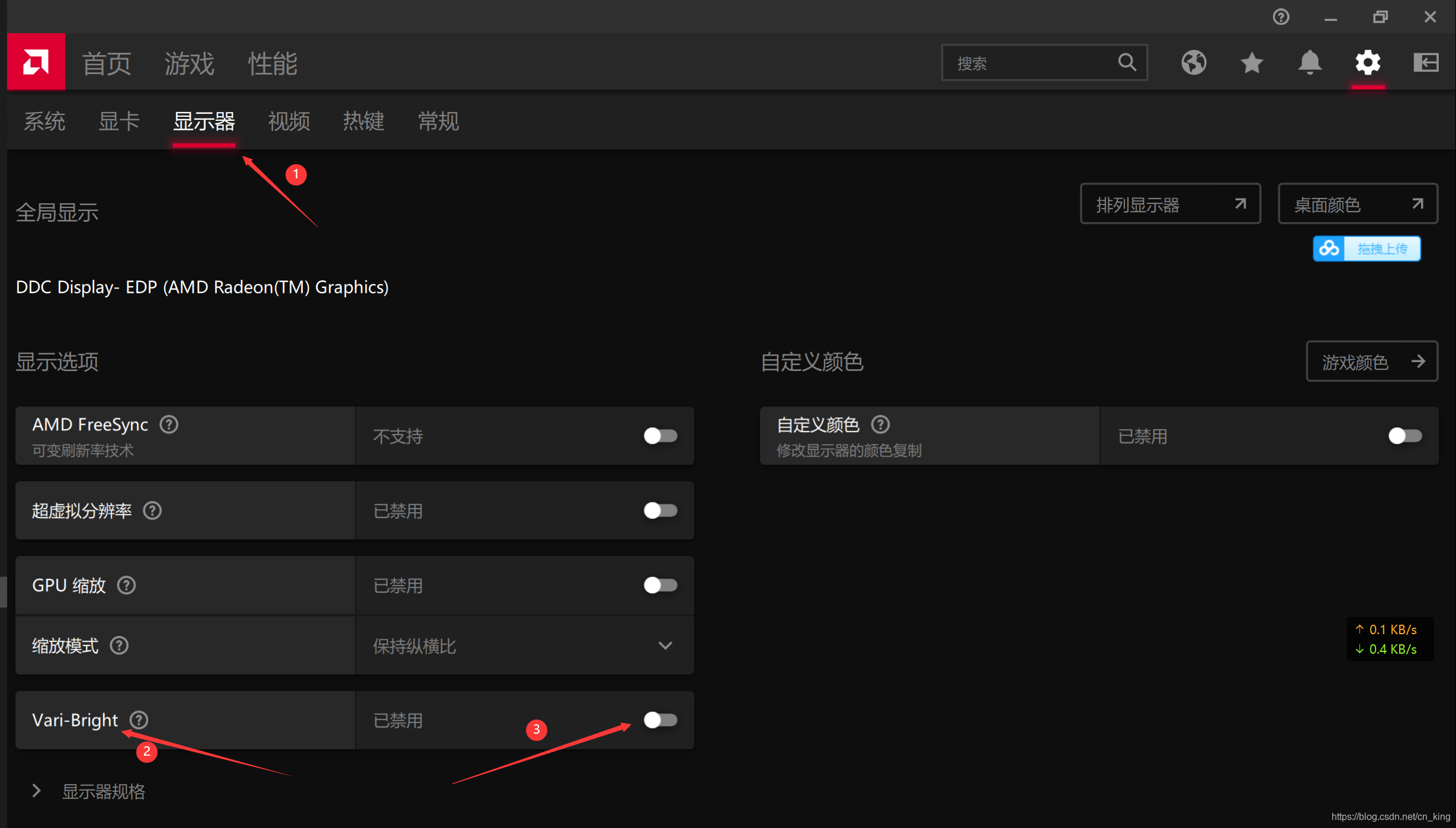Toggle GPU 缩放 switch on
This screenshot has width=1456, height=828.
[660, 585]
